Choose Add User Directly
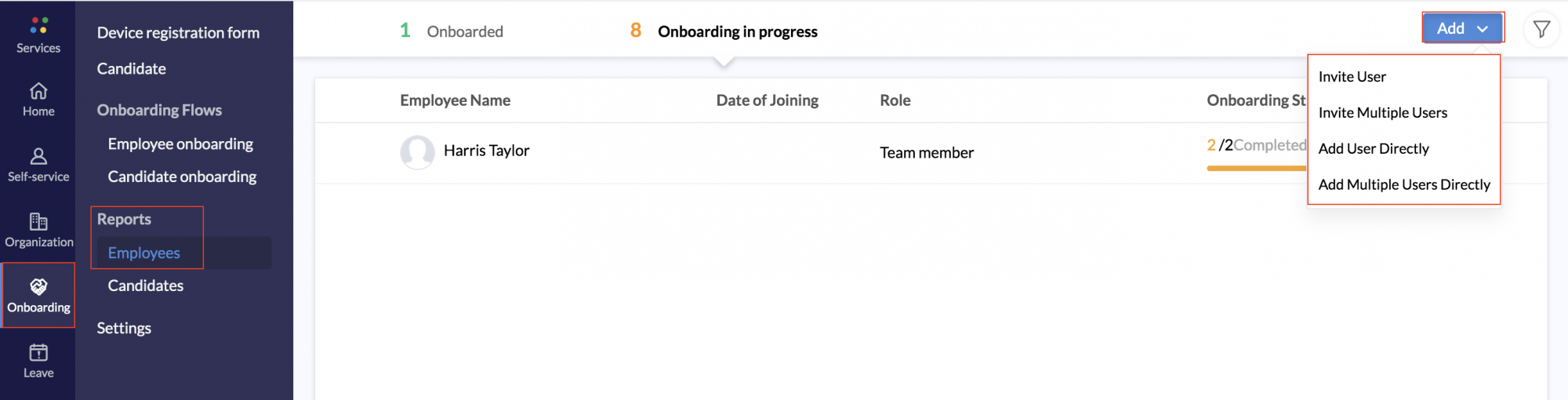This screenshot has width=1568, height=400. pos(1374,149)
